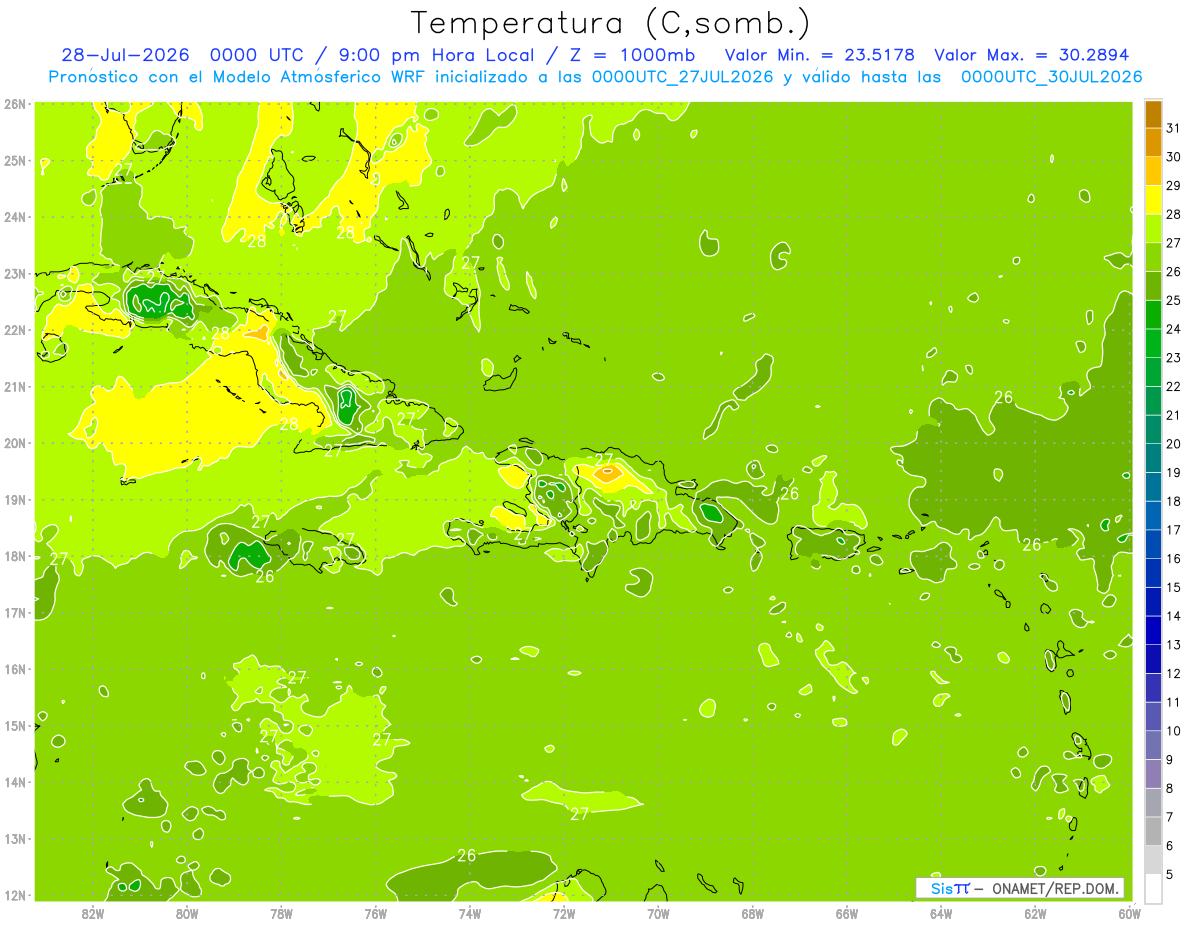The image size is (1200, 927).
Task: Click the 30 label on the color scale
Action: coord(1173,157)
